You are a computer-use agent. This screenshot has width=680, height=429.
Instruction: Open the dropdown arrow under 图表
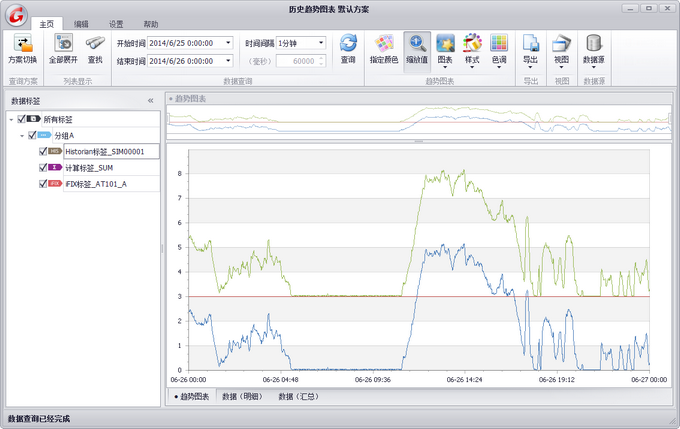pyautogui.click(x=445, y=67)
